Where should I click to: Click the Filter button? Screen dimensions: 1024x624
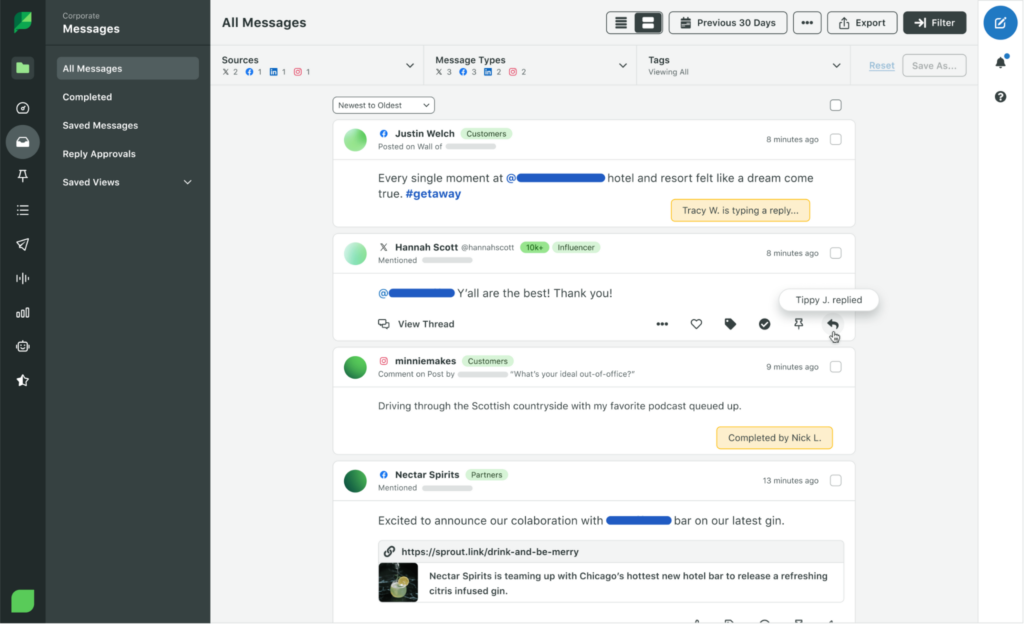click(935, 23)
